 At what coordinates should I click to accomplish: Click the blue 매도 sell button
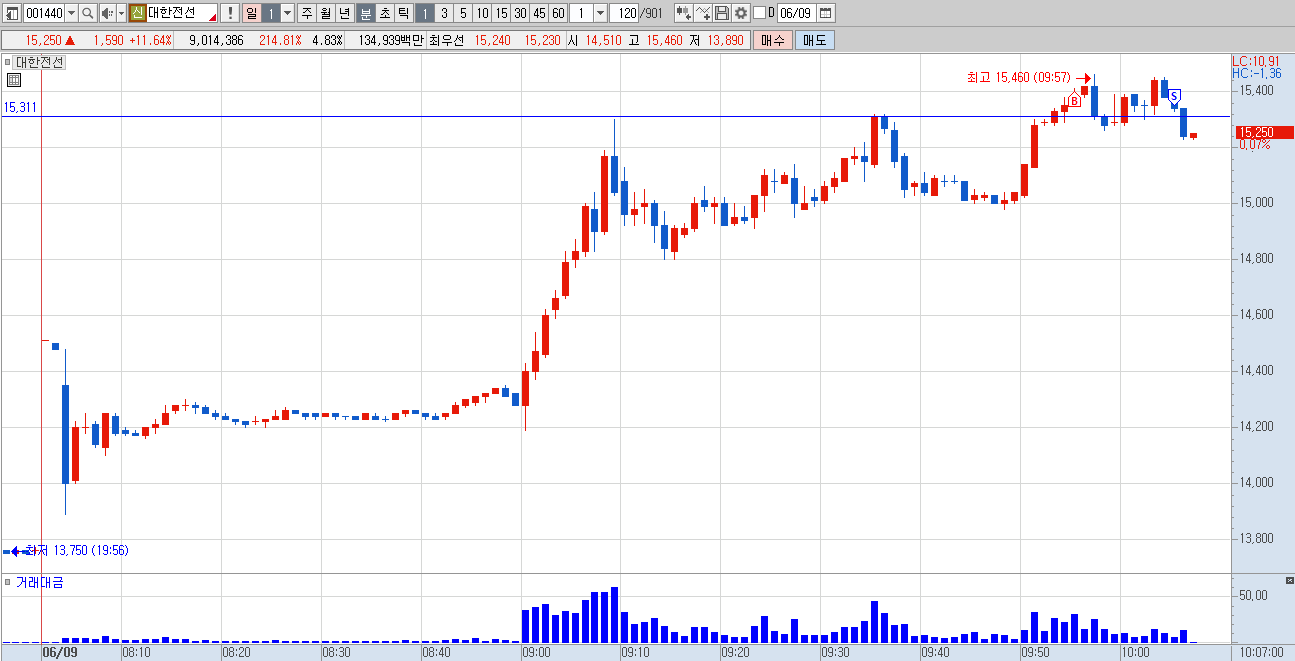814,40
